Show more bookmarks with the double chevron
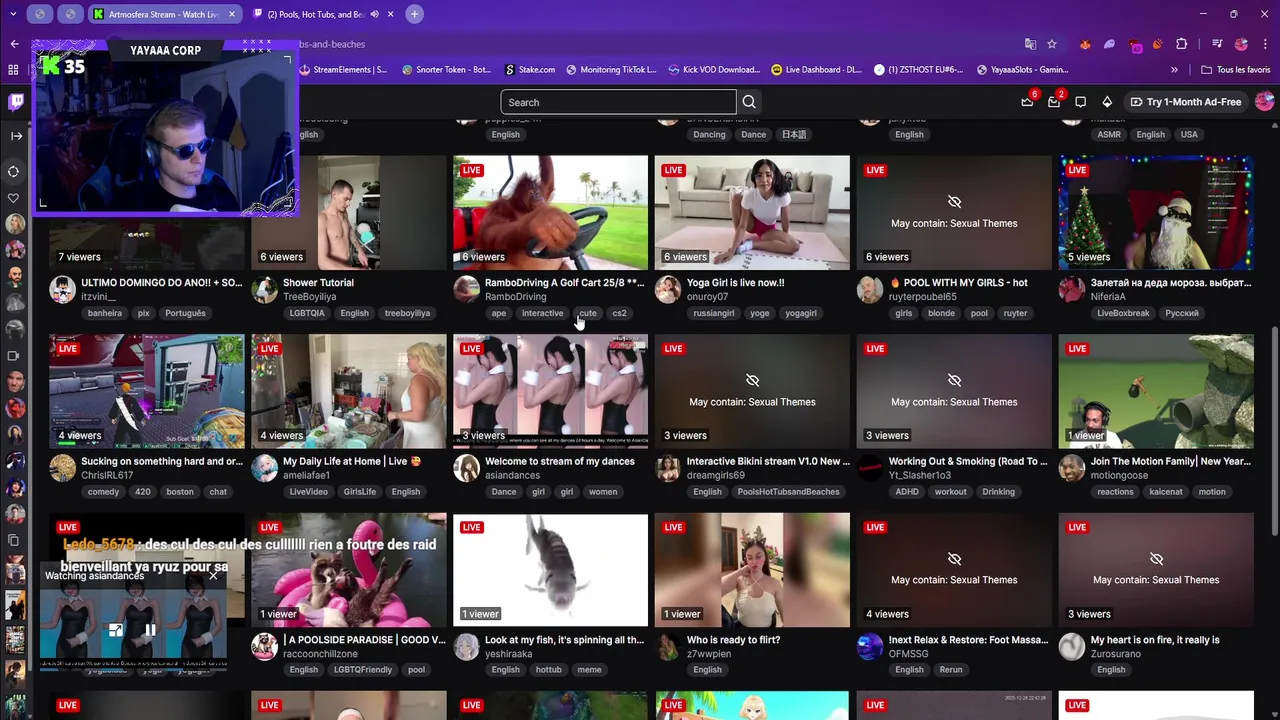Viewport: 1280px width, 720px height. point(1175,70)
